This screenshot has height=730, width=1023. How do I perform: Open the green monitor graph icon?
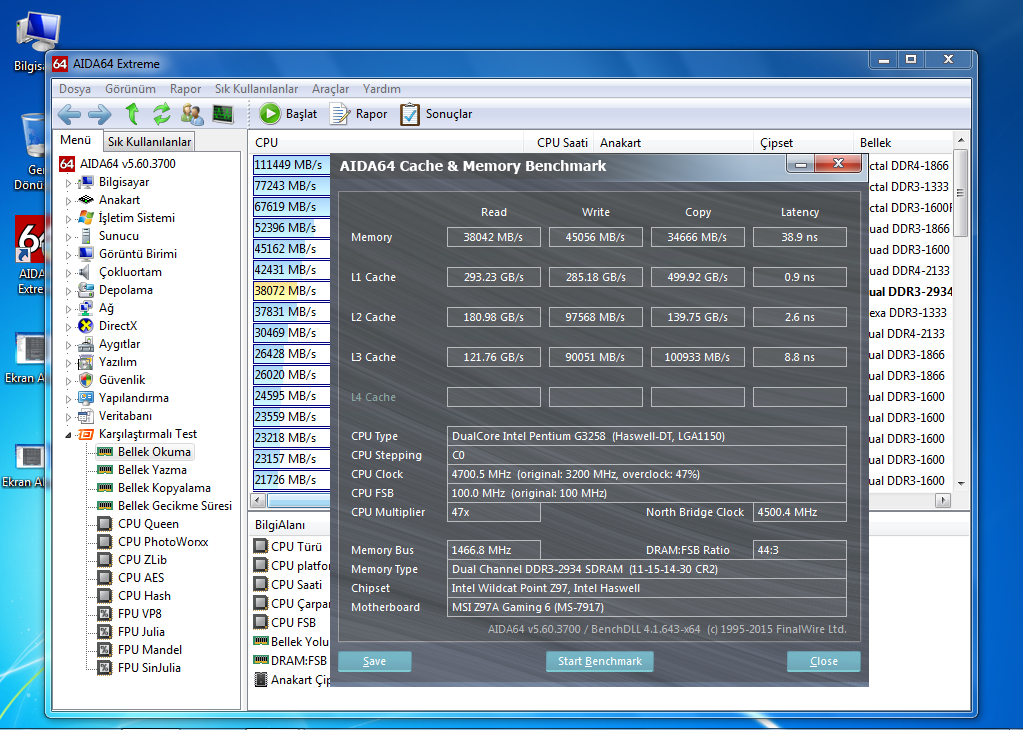(222, 114)
